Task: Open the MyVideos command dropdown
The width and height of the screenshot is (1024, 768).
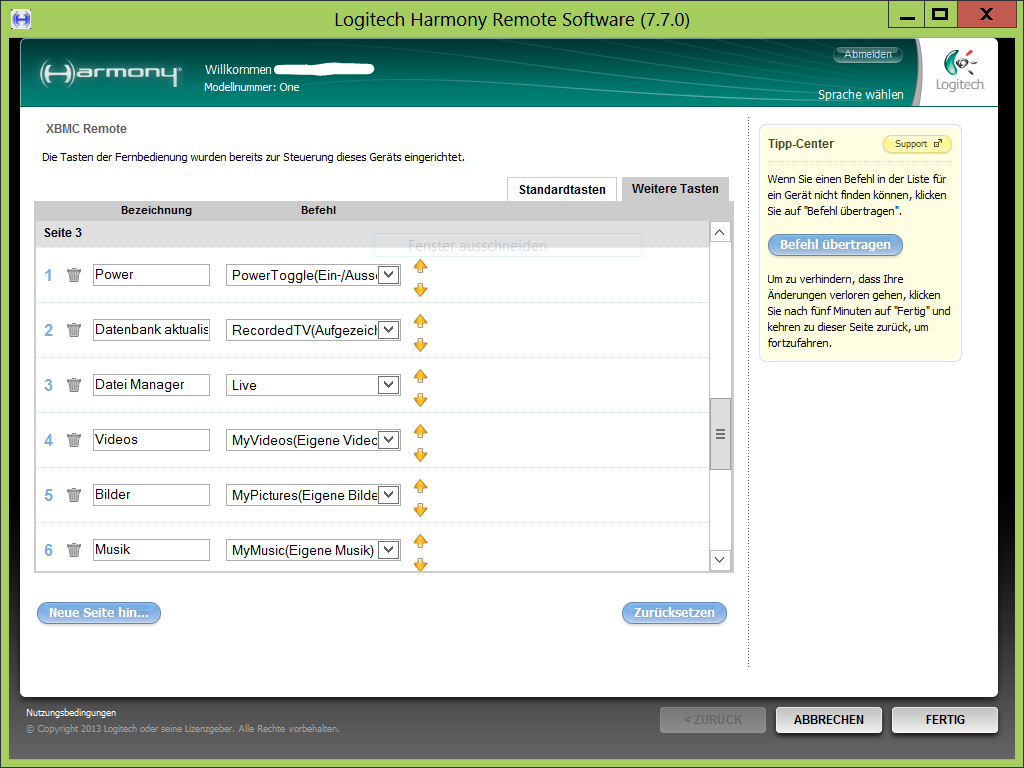Action: [389, 440]
